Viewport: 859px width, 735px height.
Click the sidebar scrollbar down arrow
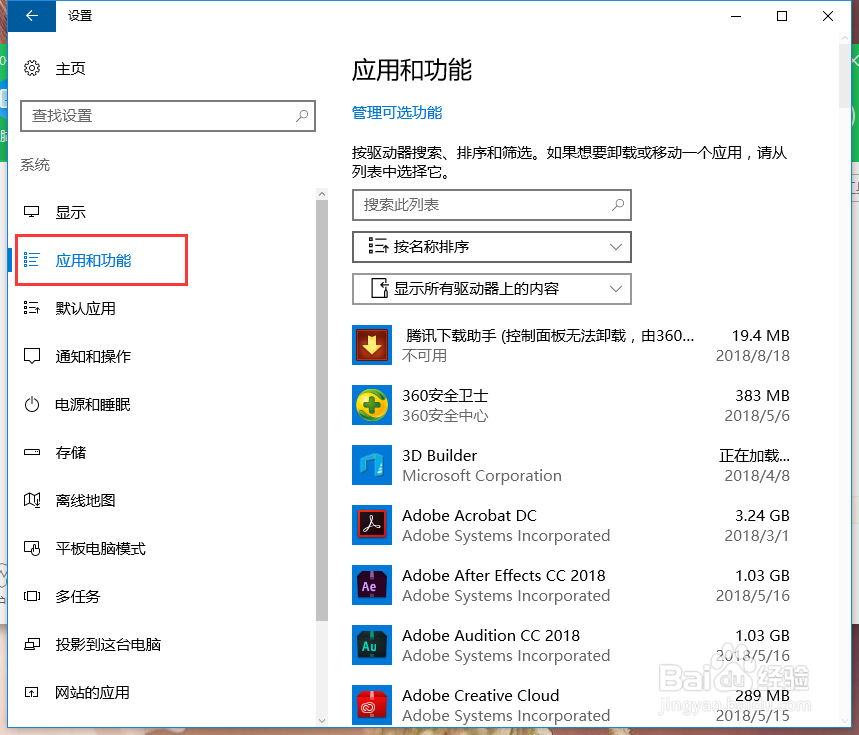point(322,721)
